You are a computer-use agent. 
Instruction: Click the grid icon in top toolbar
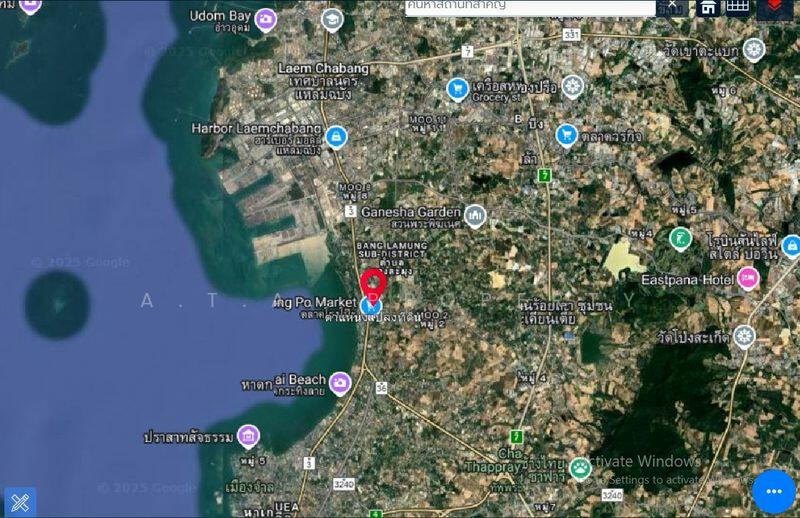(x=737, y=7)
